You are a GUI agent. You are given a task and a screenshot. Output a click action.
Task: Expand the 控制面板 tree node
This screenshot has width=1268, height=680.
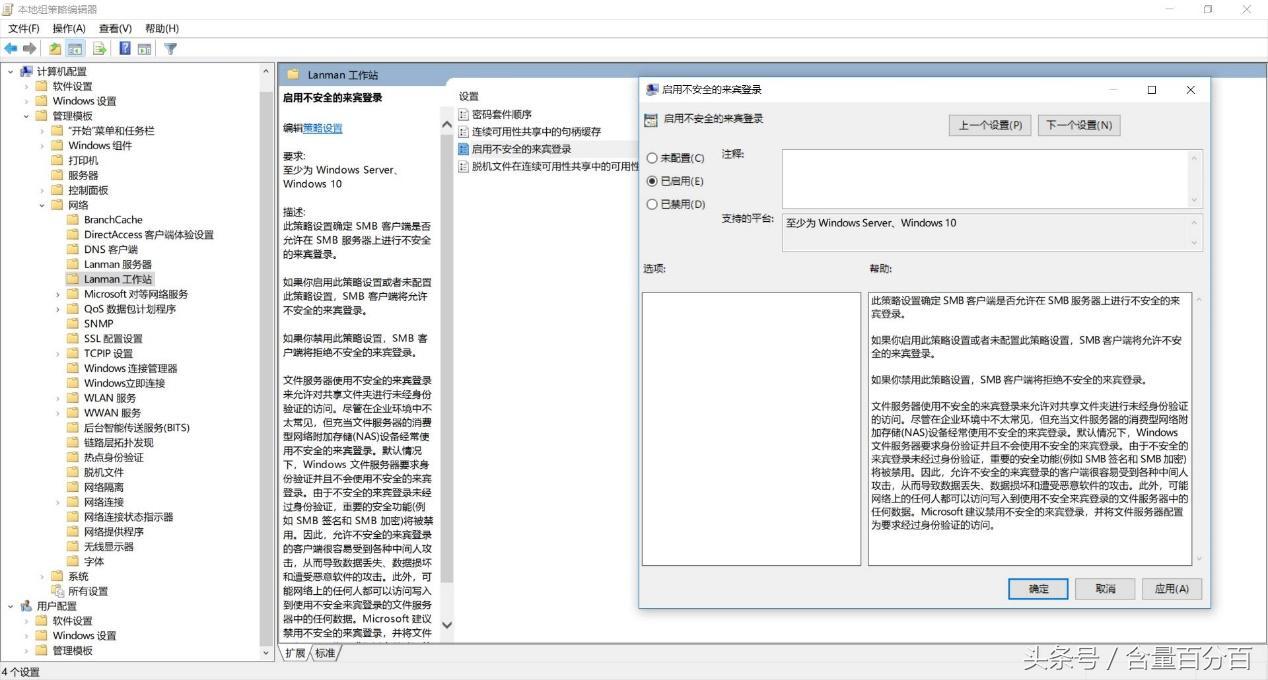tap(42, 190)
